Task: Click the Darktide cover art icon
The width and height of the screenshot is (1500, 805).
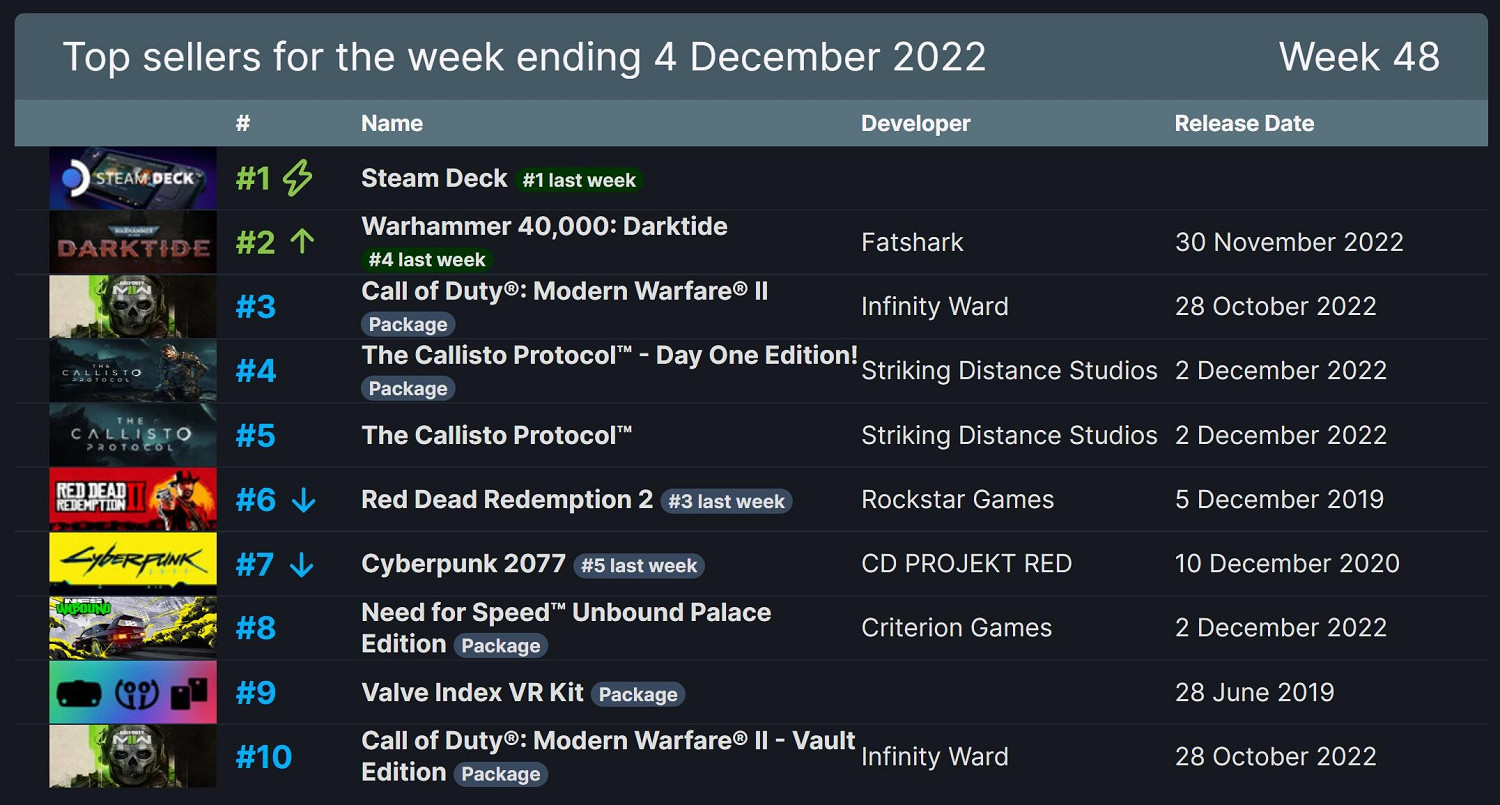Action: (x=132, y=242)
